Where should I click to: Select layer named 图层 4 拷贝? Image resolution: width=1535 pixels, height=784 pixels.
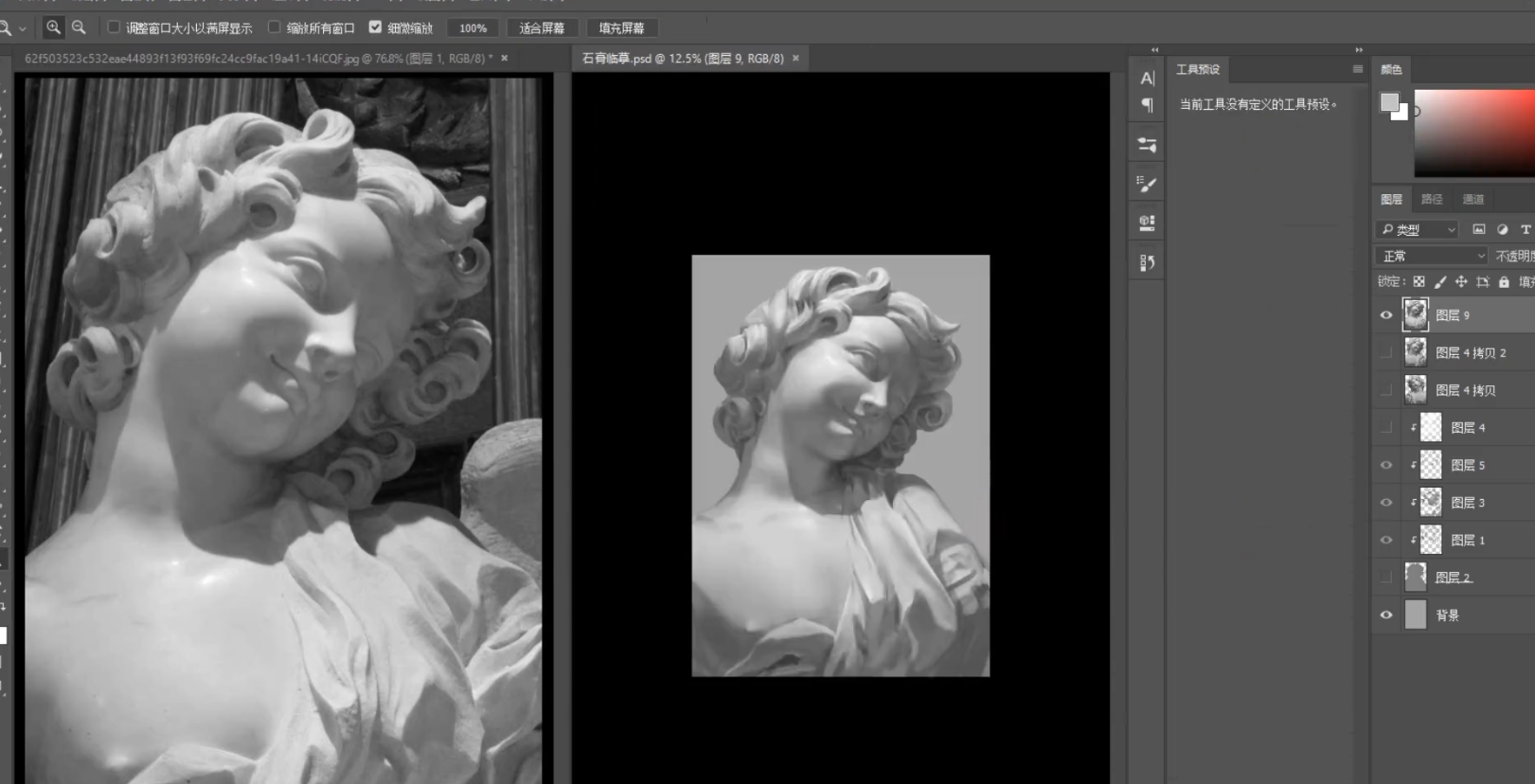click(x=1465, y=390)
